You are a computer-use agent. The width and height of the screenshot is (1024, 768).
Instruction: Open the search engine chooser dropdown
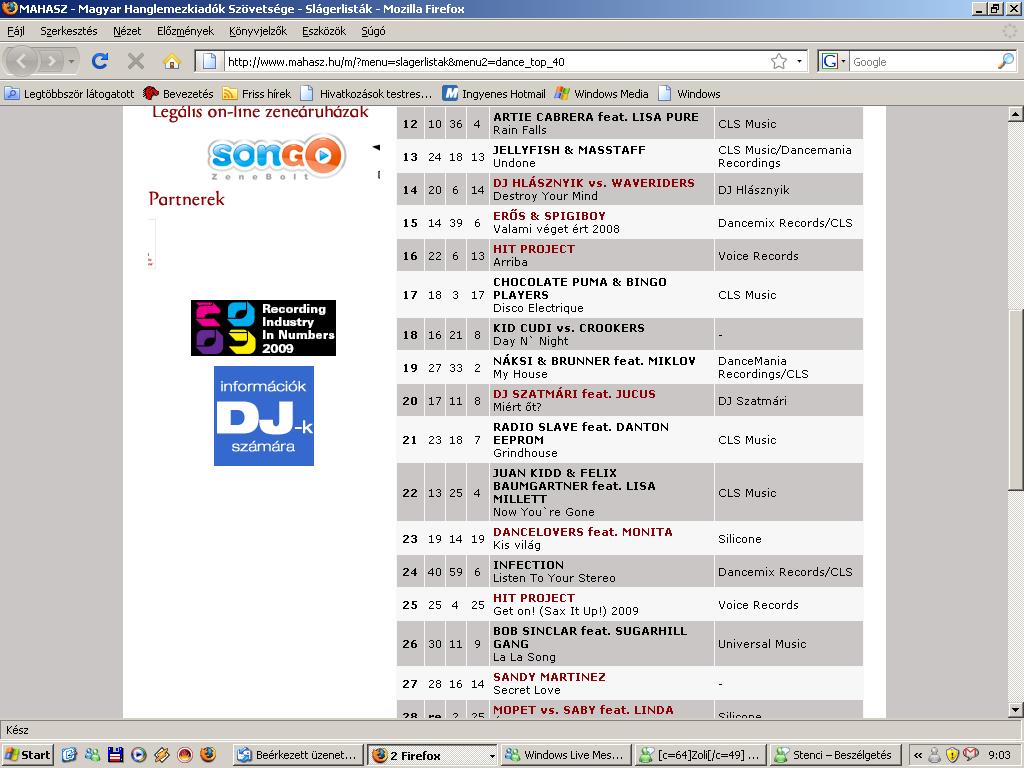click(843, 61)
